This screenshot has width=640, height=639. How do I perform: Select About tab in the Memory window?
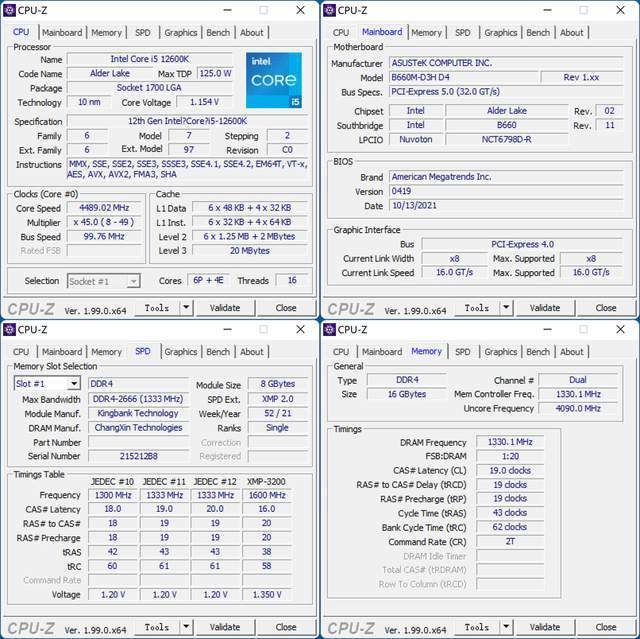(571, 352)
